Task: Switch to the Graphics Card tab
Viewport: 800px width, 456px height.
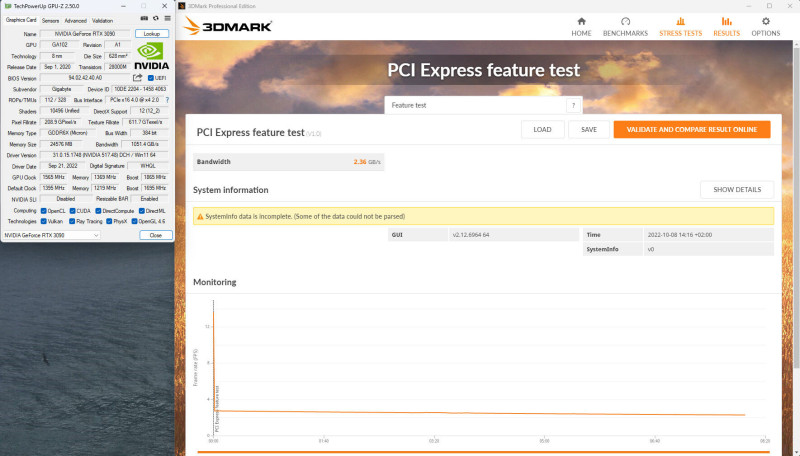Action: 21,20
